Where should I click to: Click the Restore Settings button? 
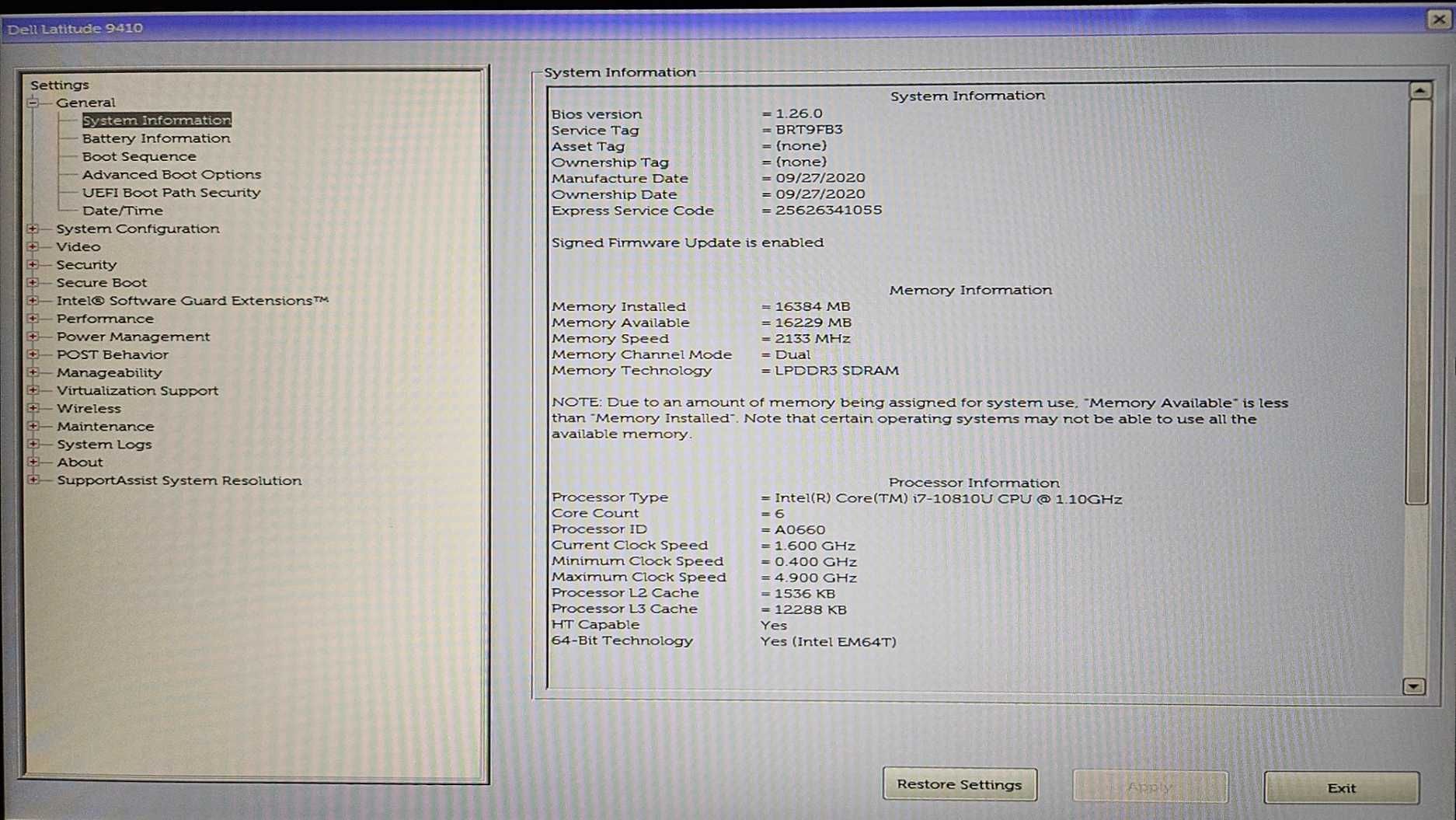click(960, 784)
